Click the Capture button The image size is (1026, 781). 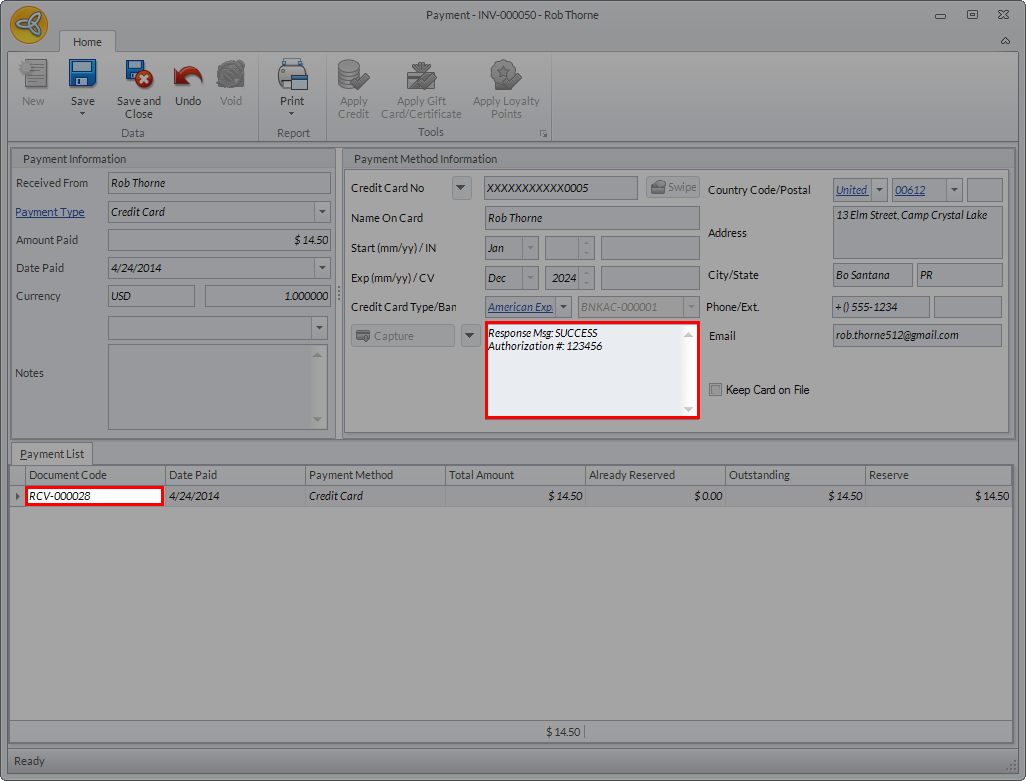tap(402, 336)
